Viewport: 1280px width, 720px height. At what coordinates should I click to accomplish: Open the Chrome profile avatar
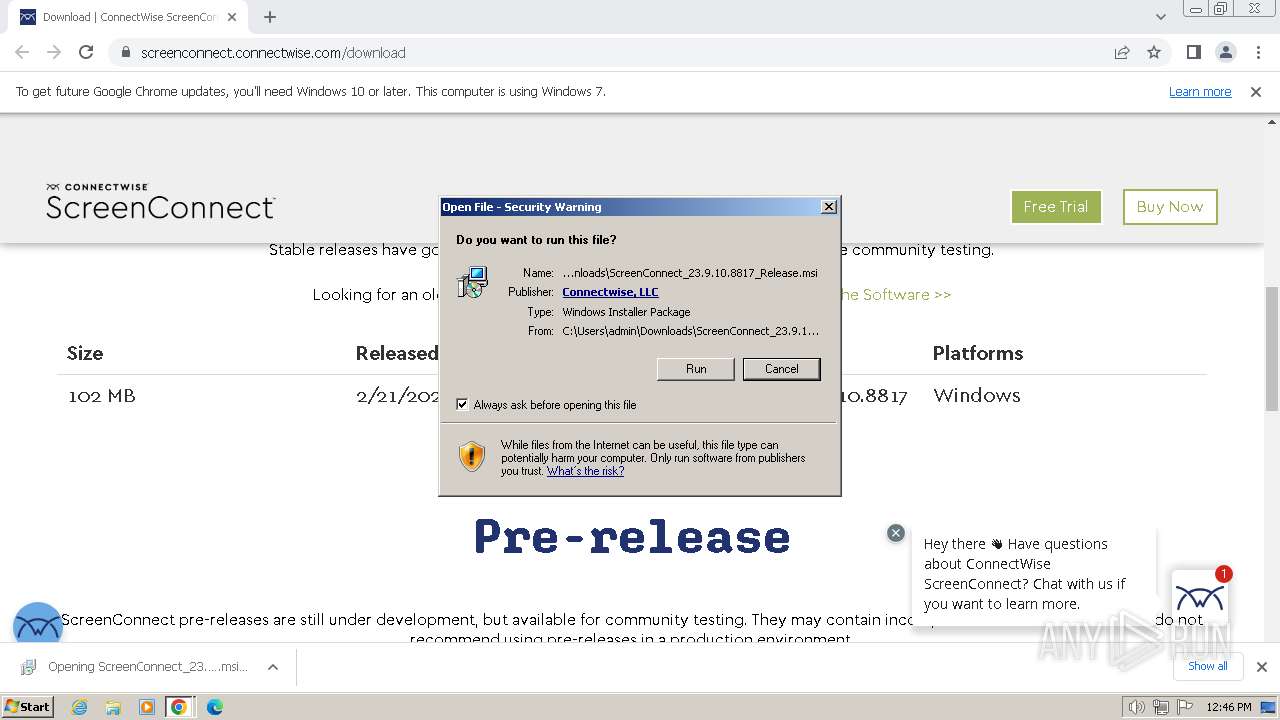point(1225,53)
